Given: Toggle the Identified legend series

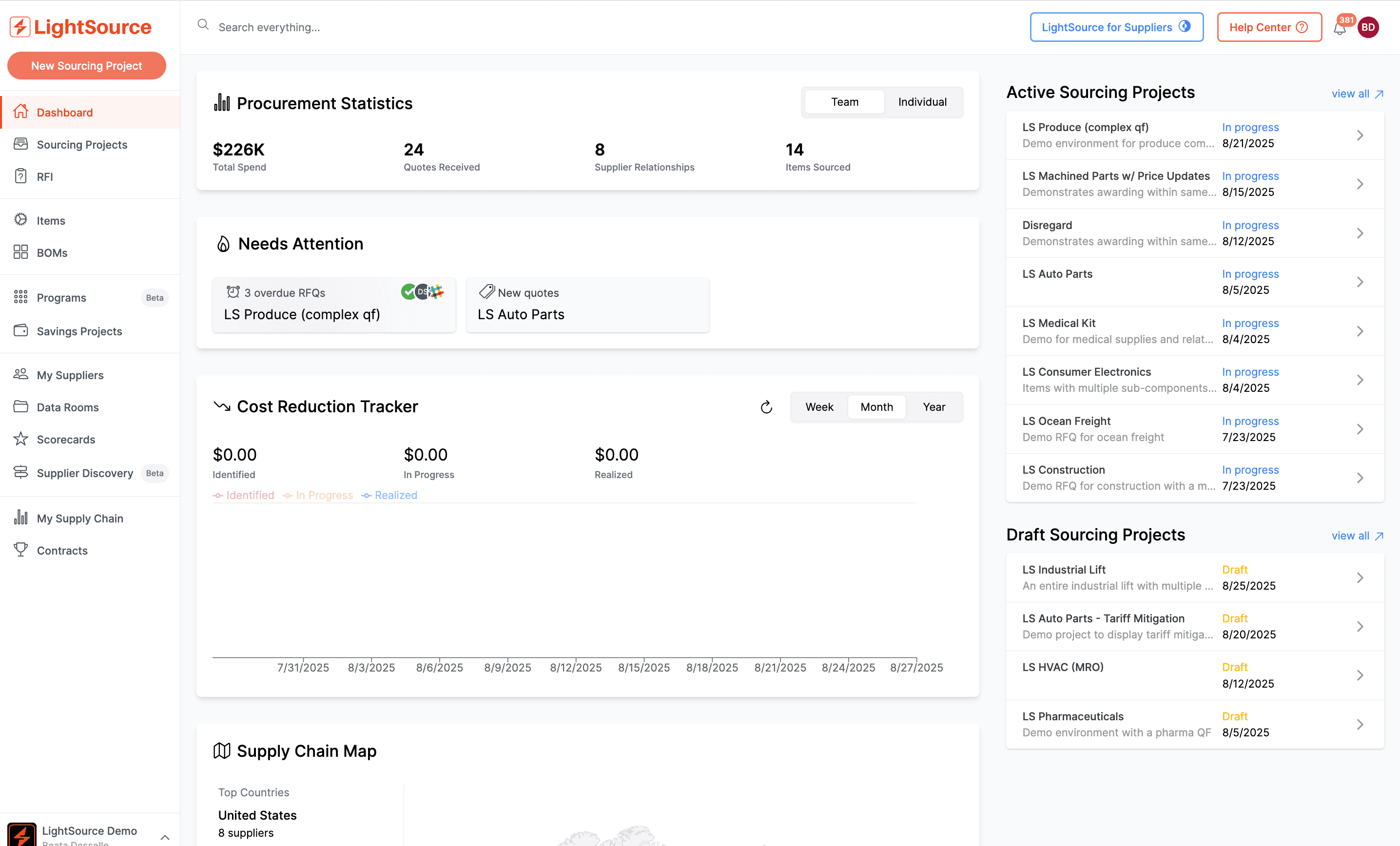Looking at the screenshot, I should 243,495.
